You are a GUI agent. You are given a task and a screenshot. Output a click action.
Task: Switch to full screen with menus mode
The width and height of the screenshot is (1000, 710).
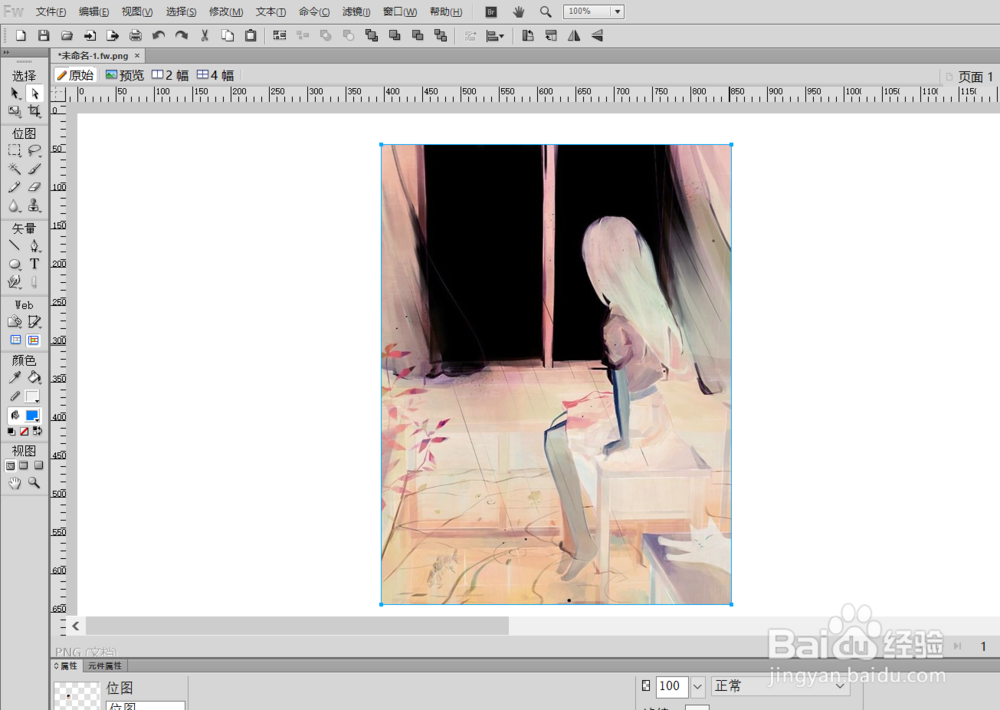click(24, 466)
